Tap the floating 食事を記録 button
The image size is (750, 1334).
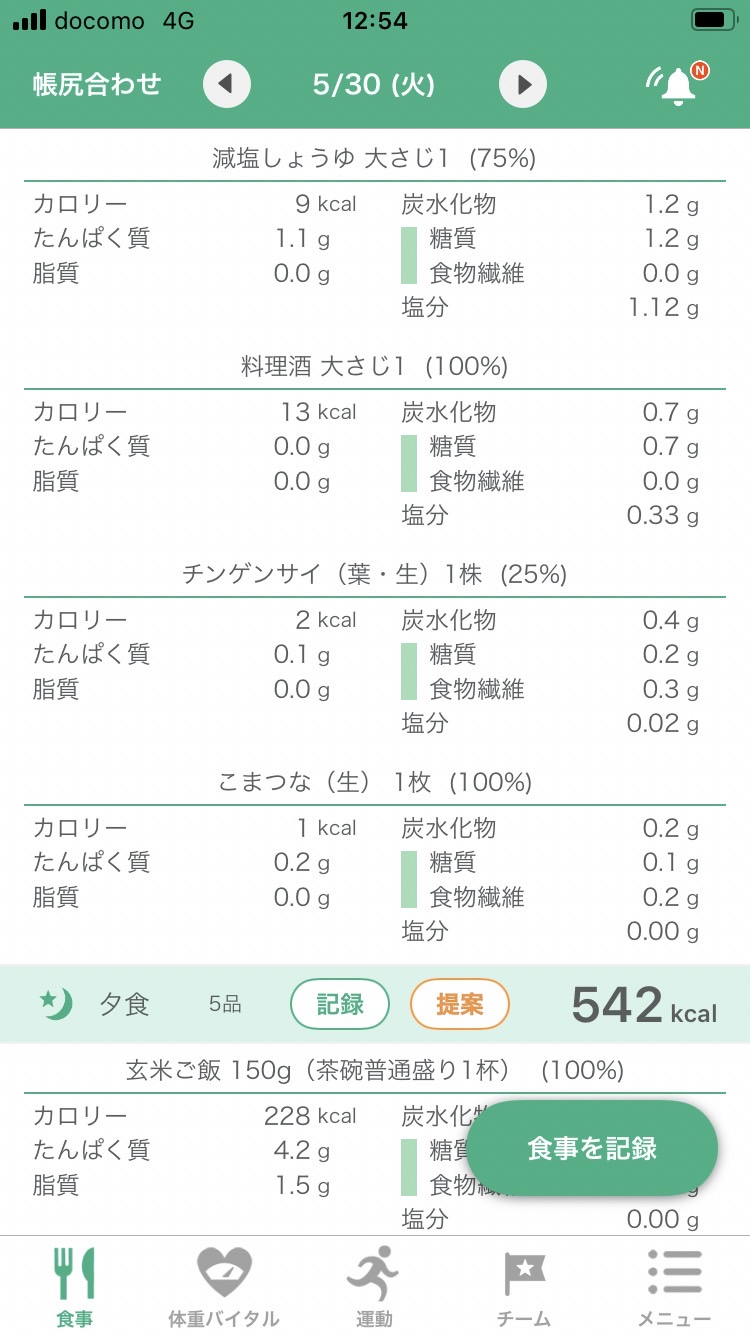click(x=592, y=1148)
